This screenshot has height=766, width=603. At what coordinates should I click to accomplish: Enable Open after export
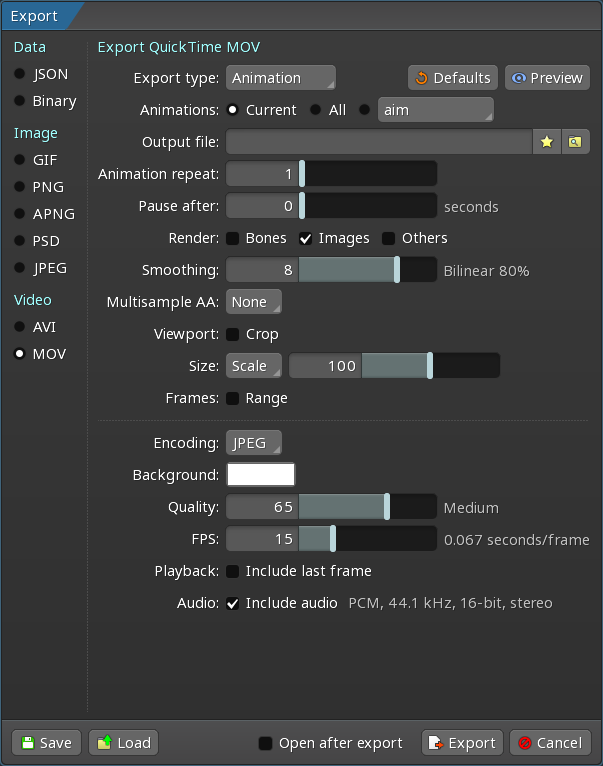[266, 743]
